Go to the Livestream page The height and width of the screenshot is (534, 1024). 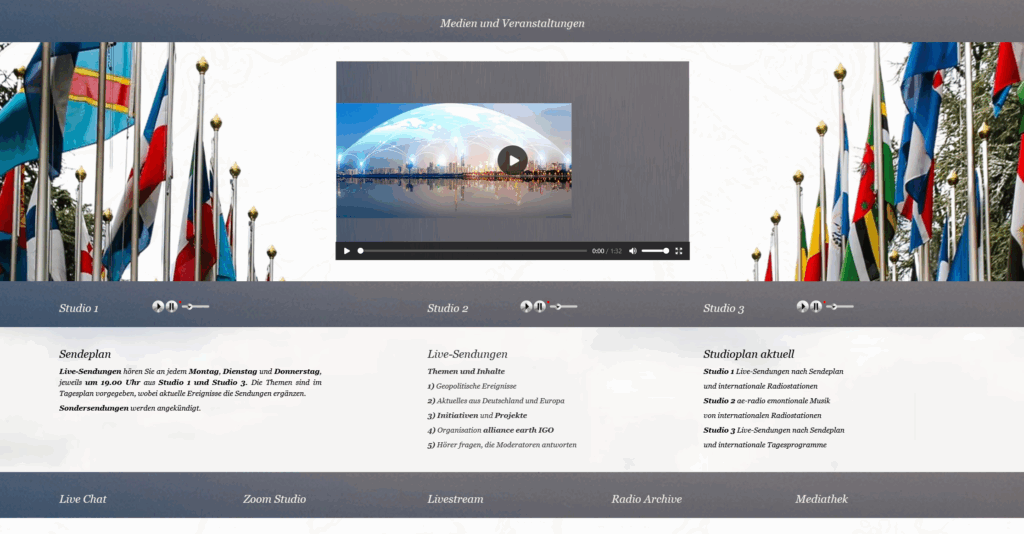455,499
